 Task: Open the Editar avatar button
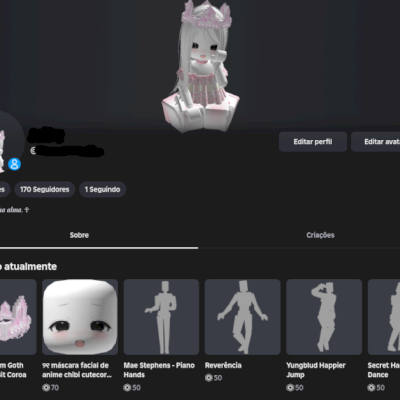coord(375,142)
